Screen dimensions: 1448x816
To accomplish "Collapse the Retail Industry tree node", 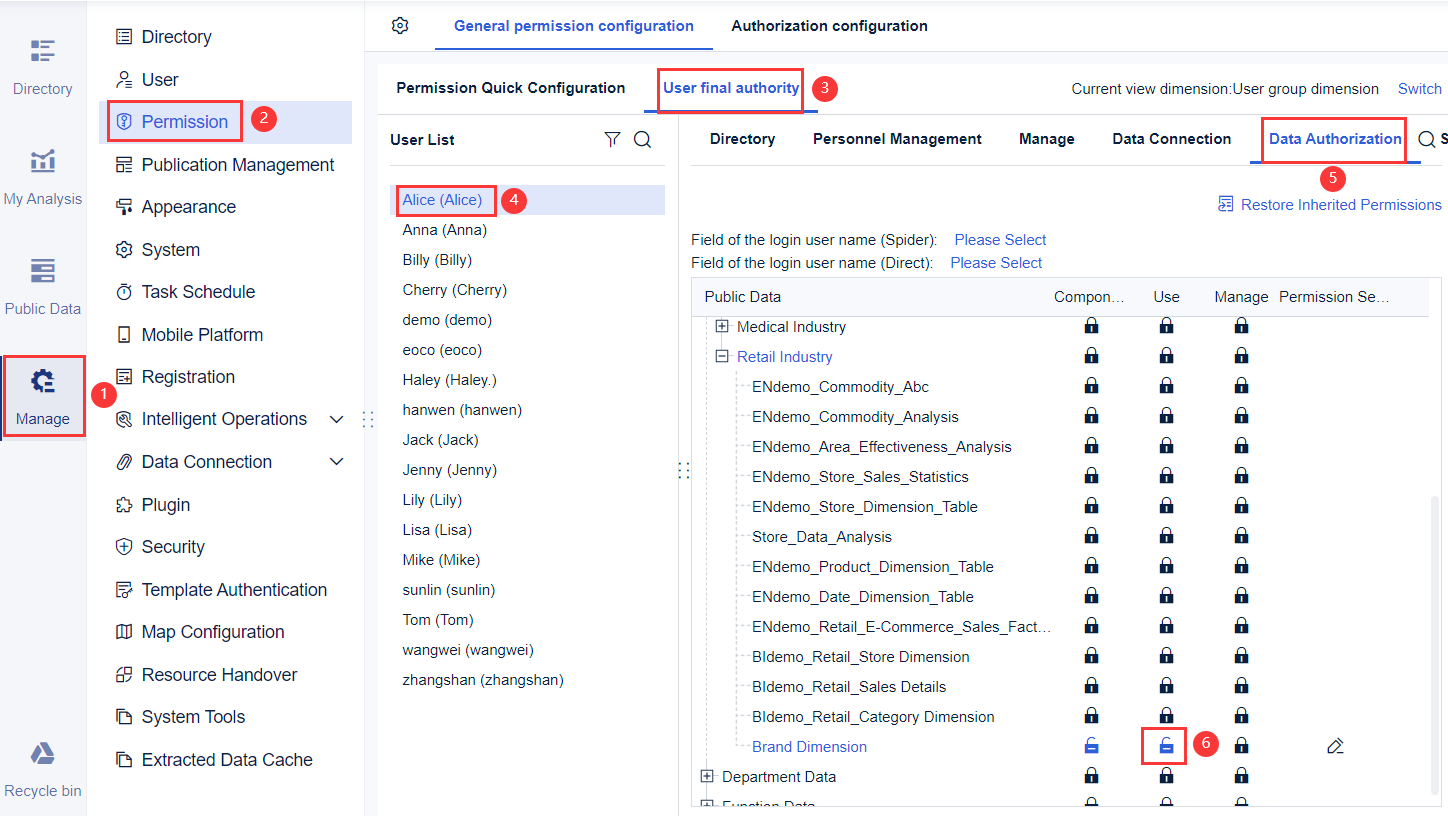I will (722, 356).
